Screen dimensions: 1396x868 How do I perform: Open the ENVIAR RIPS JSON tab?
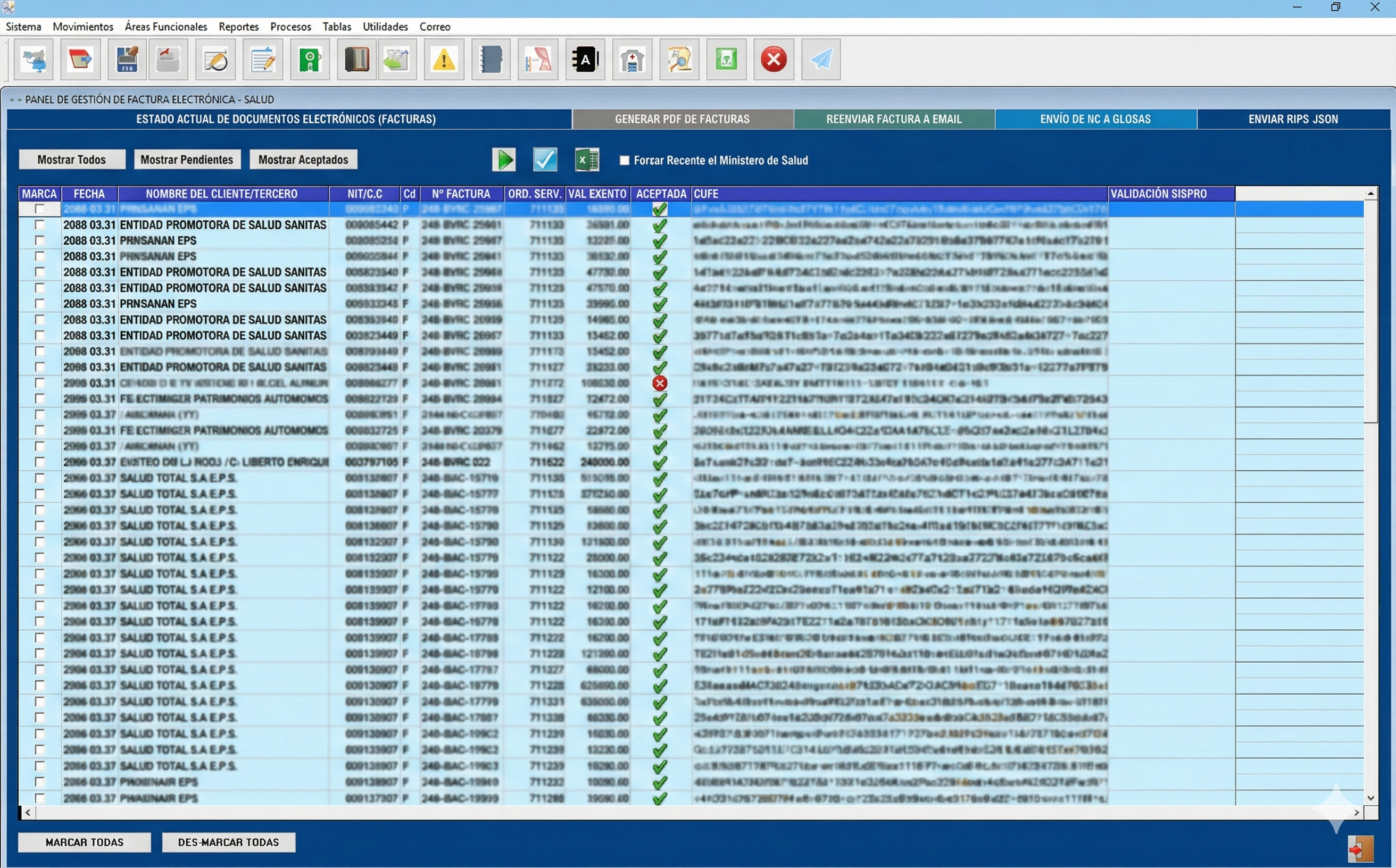(1293, 120)
